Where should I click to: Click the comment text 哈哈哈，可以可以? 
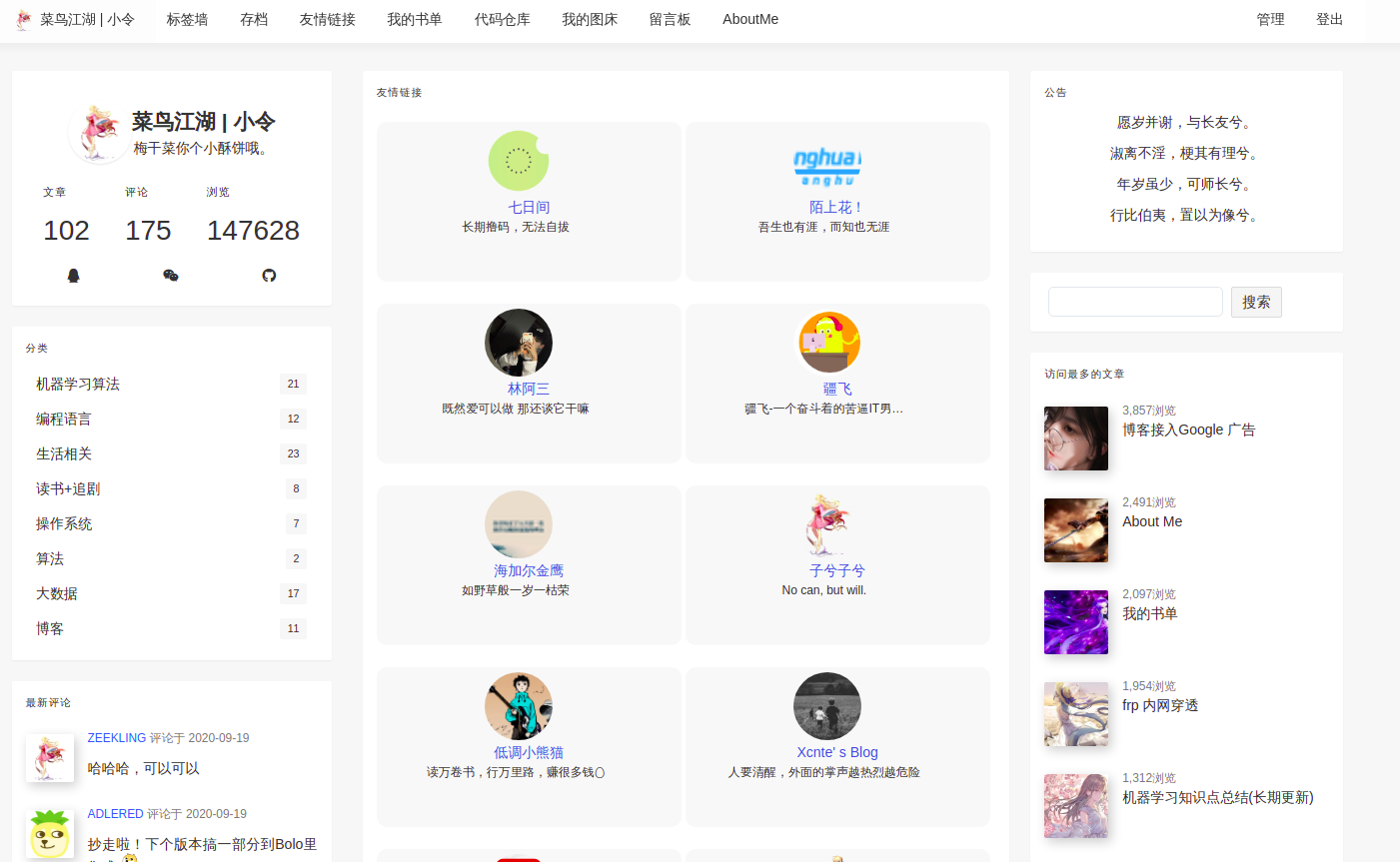click(144, 768)
